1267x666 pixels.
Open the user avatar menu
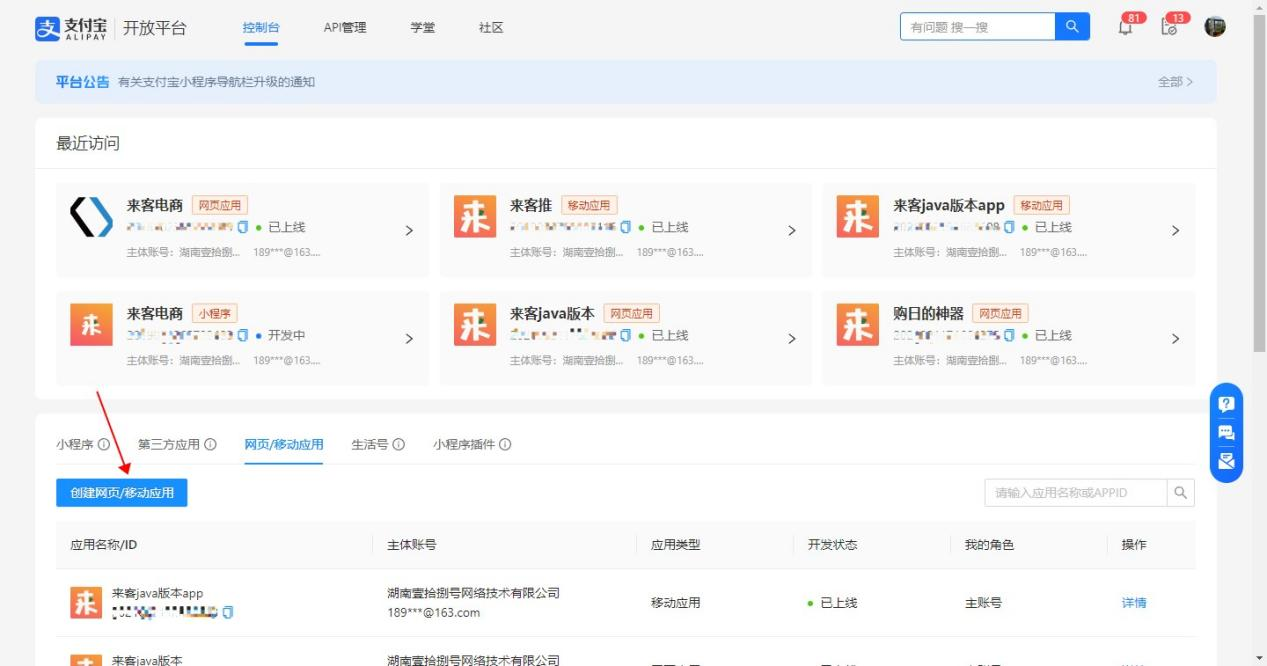click(x=1215, y=27)
